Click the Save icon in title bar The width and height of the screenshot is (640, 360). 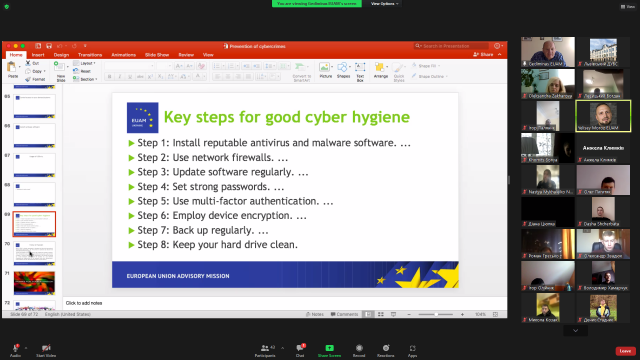49,46
